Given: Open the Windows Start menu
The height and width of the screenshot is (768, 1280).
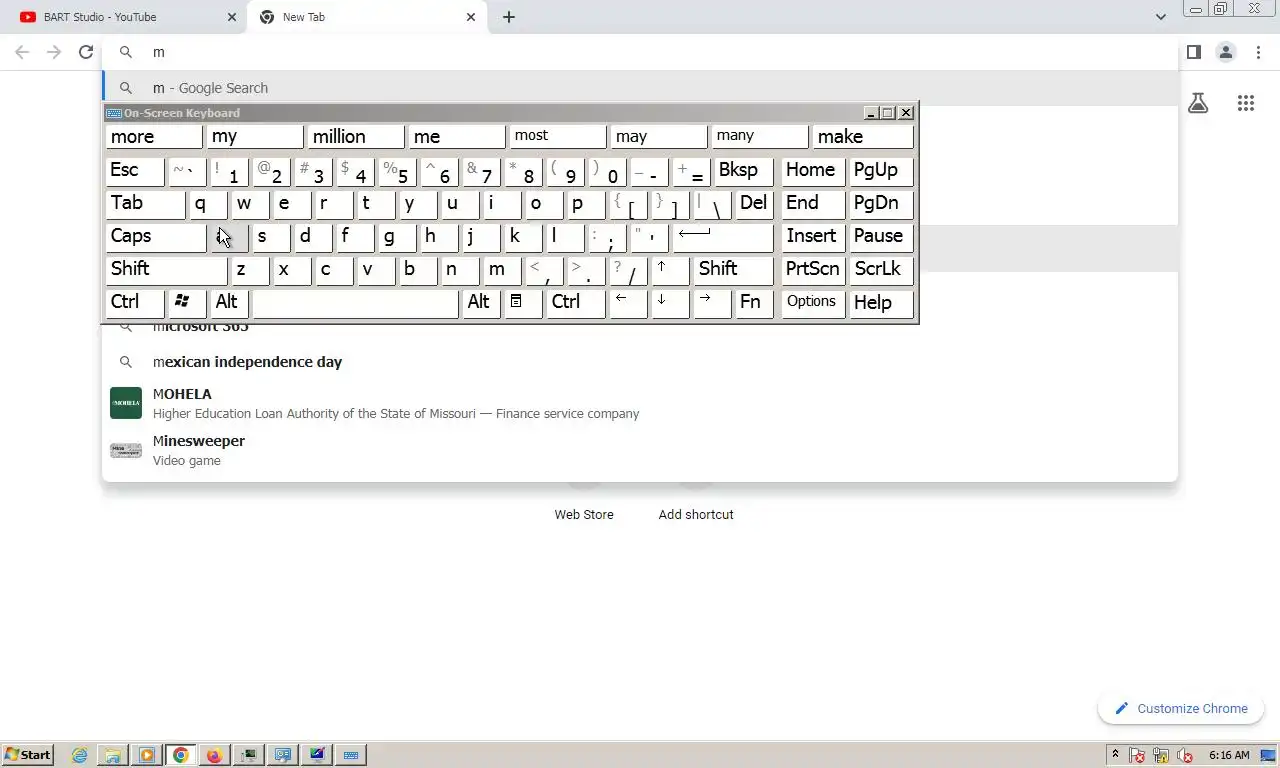Looking at the screenshot, I should click(28, 755).
